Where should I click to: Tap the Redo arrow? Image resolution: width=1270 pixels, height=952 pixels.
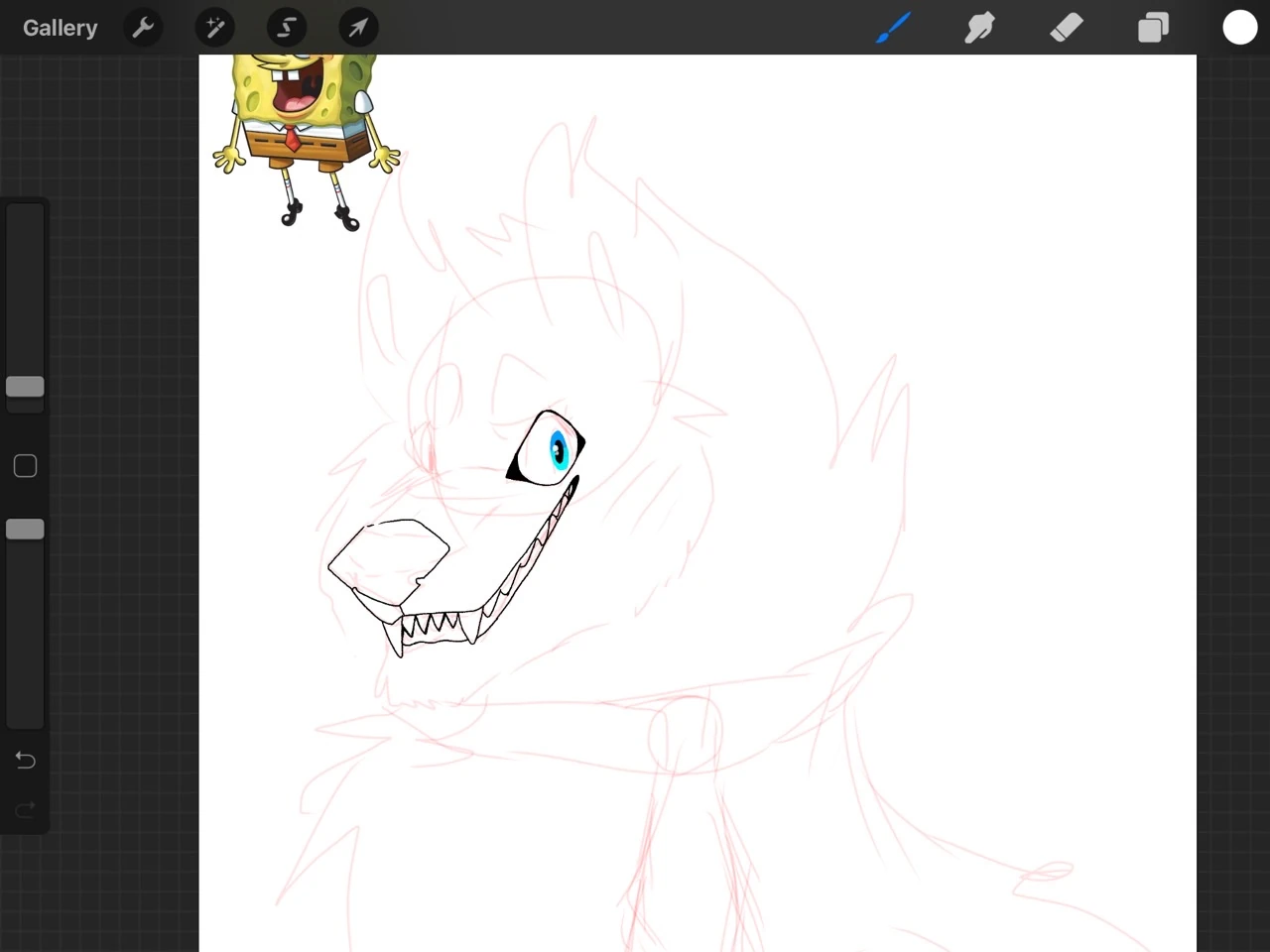click(25, 809)
